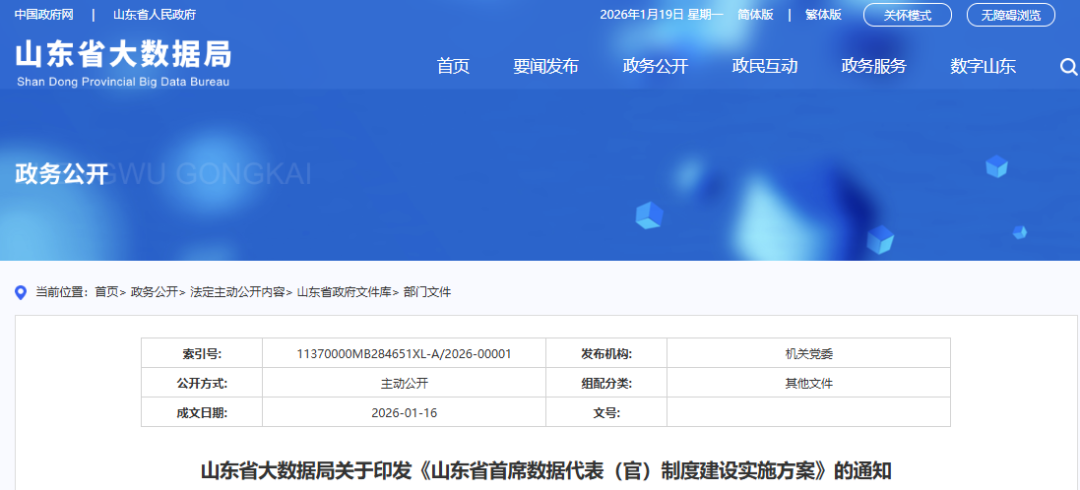
Task: Go to 法定主动公开内容 breadcrumb link
Action: point(237,292)
